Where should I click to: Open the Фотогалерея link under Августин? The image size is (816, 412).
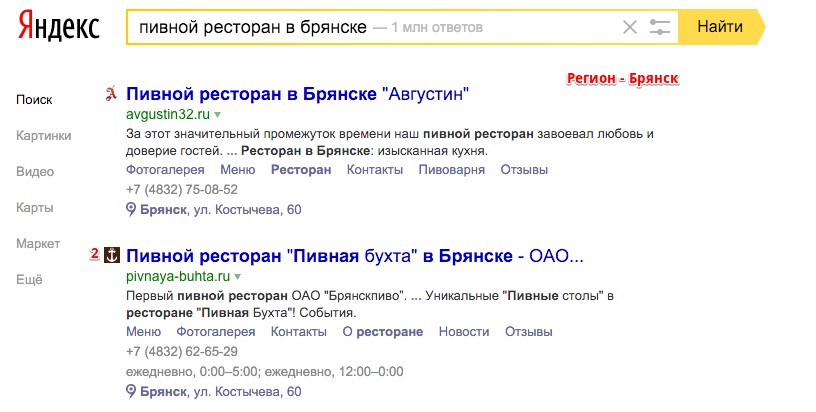pos(165,170)
